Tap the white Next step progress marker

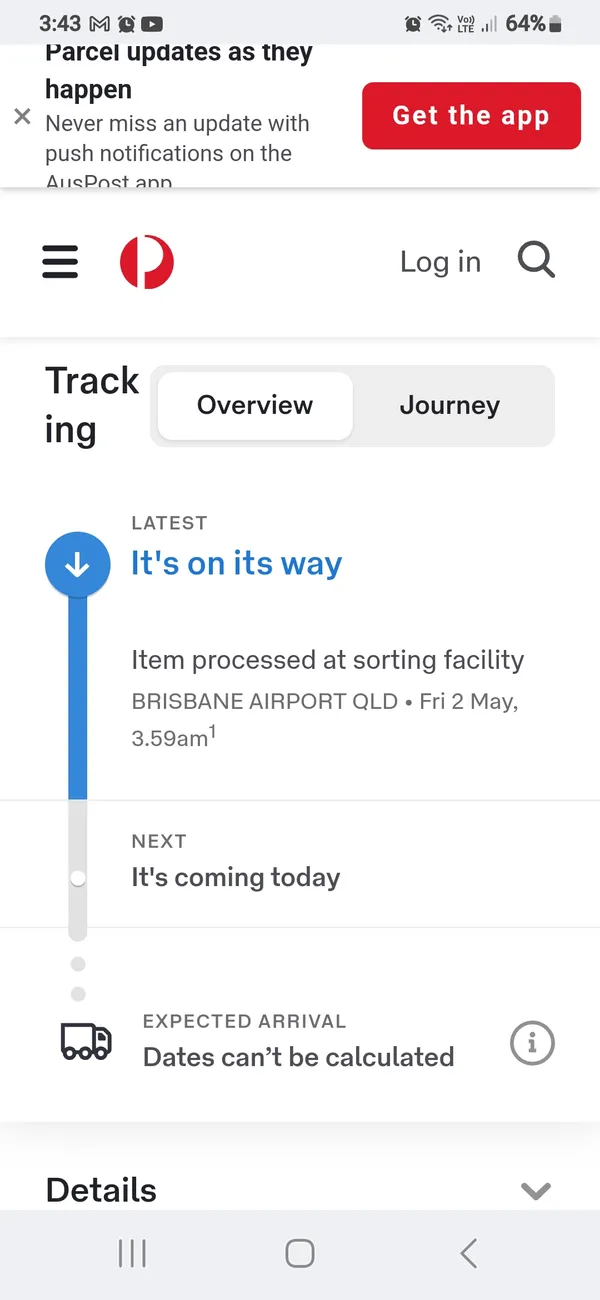point(78,878)
